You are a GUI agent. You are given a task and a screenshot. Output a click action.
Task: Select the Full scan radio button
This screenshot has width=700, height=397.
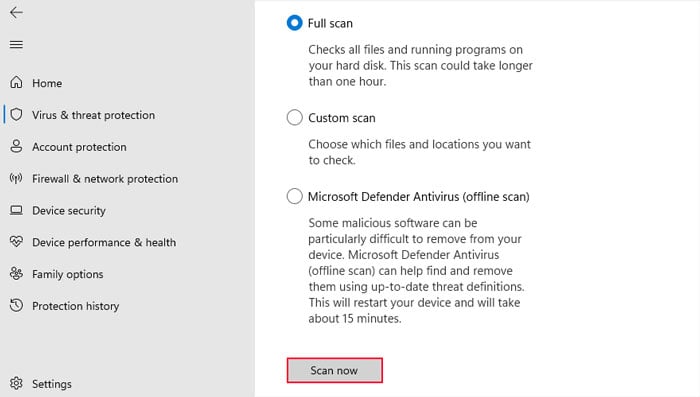click(x=295, y=23)
